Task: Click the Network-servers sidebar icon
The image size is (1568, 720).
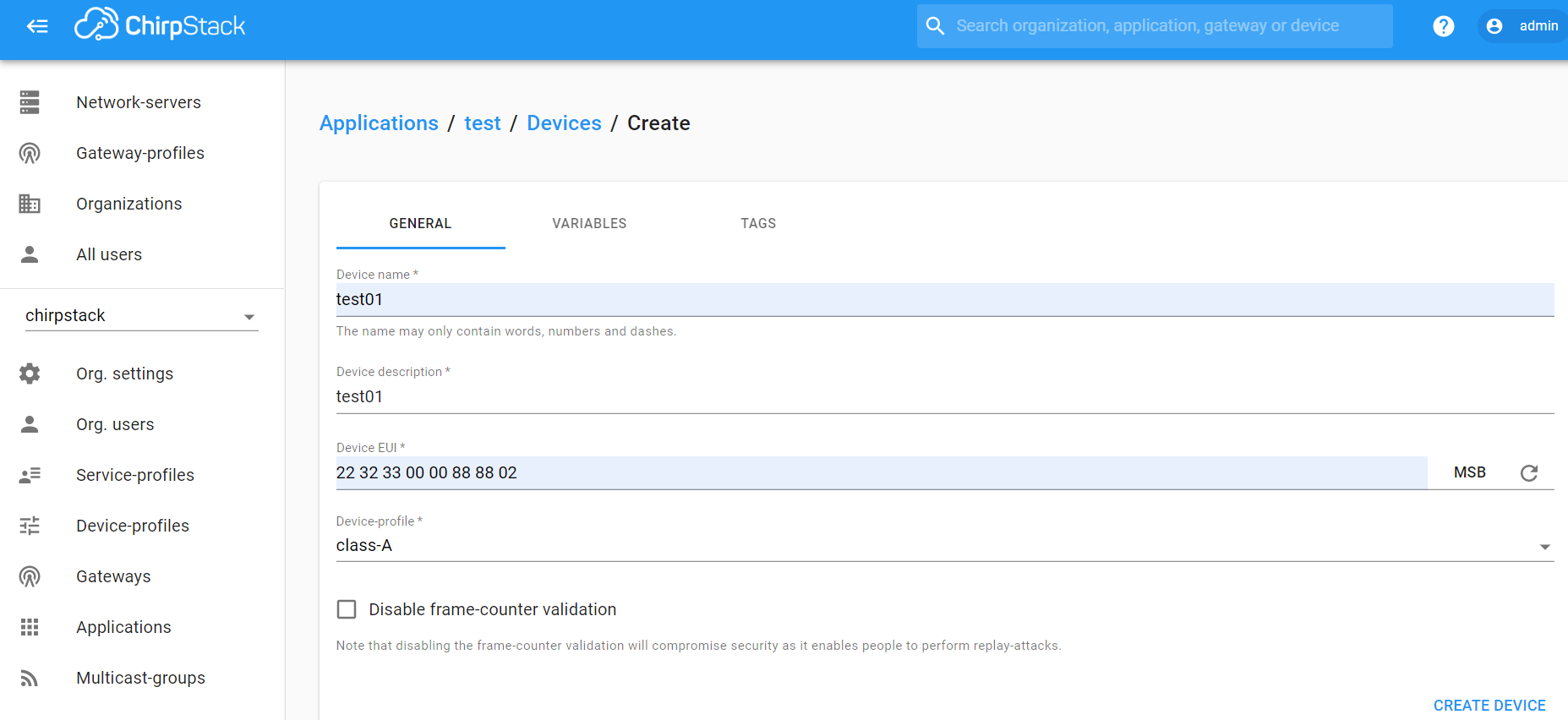Action: [30, 102]
